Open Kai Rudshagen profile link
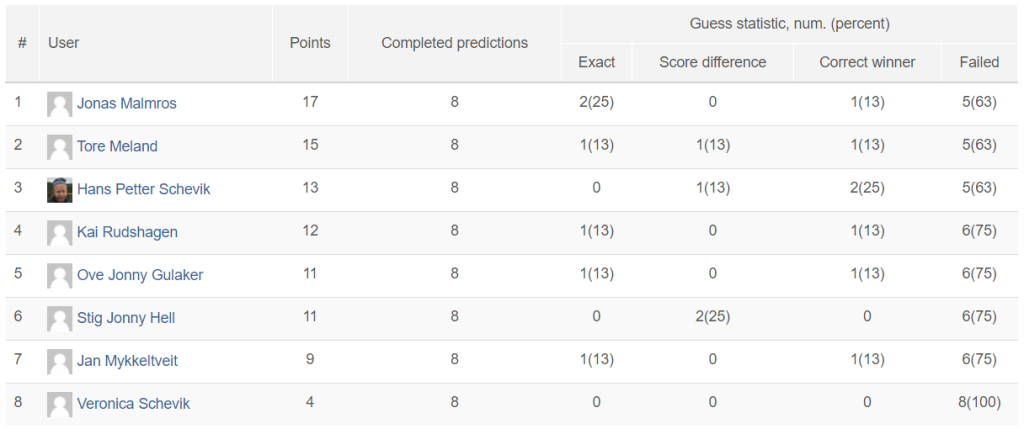The height and width of the screenshot is (429, 1024). pyautogui.click(x=127, y=232)
